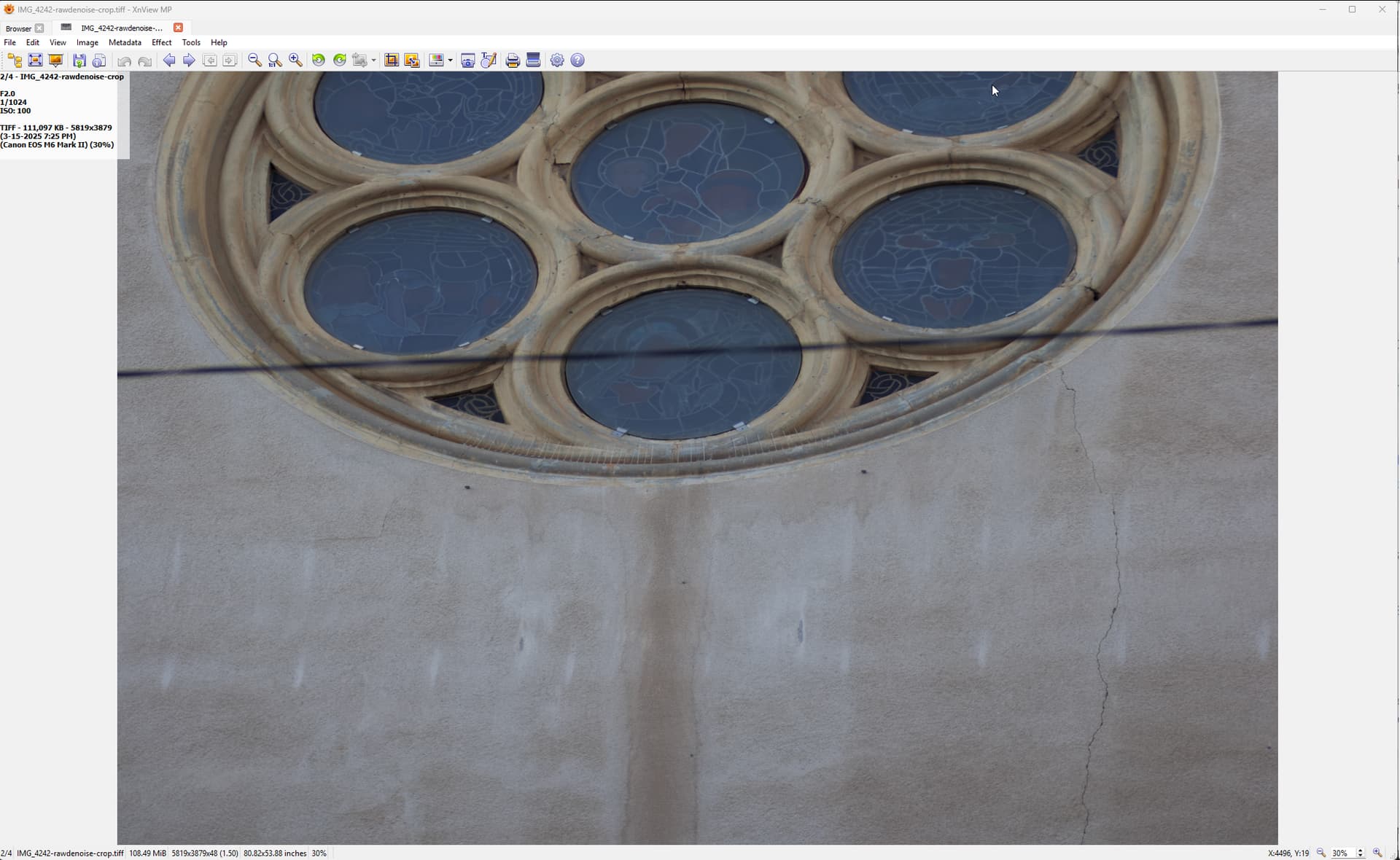The width and height of the screenshot is (1400, 860).
Task: Increase zoom with status bar stepper up arrow
Action: [1360, 851]
